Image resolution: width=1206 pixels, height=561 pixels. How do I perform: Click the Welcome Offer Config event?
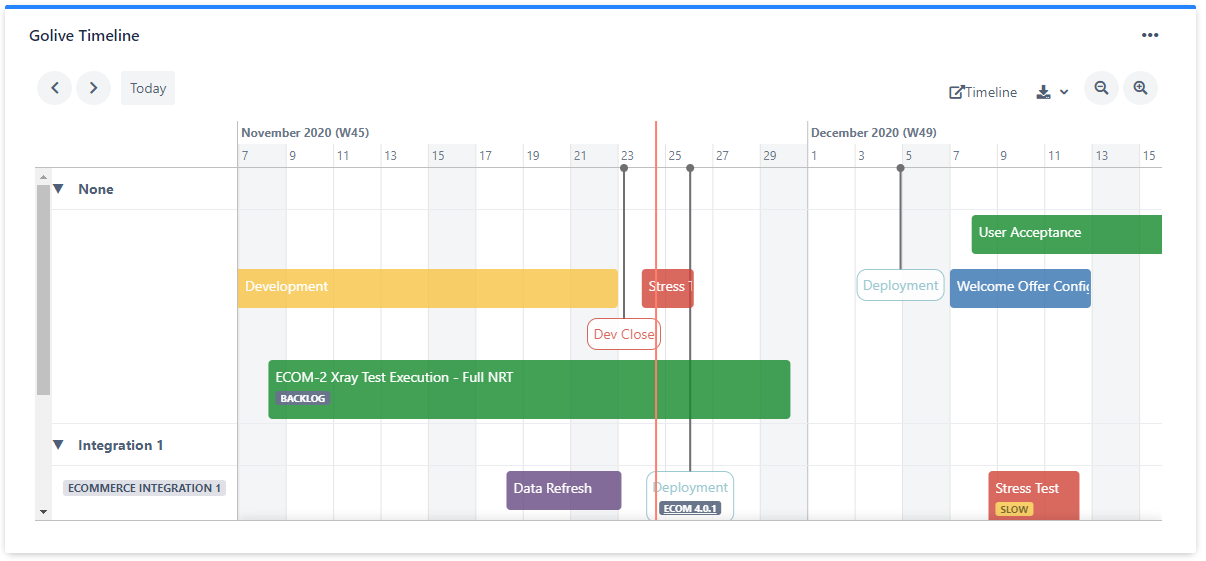pyautogui.click(x=1020, y=287)
